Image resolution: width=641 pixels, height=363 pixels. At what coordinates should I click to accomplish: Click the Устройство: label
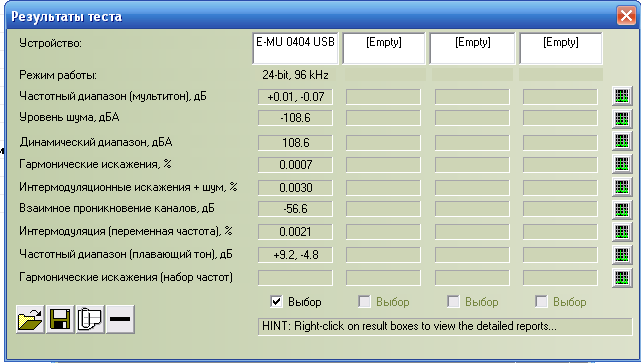[50, 43]
